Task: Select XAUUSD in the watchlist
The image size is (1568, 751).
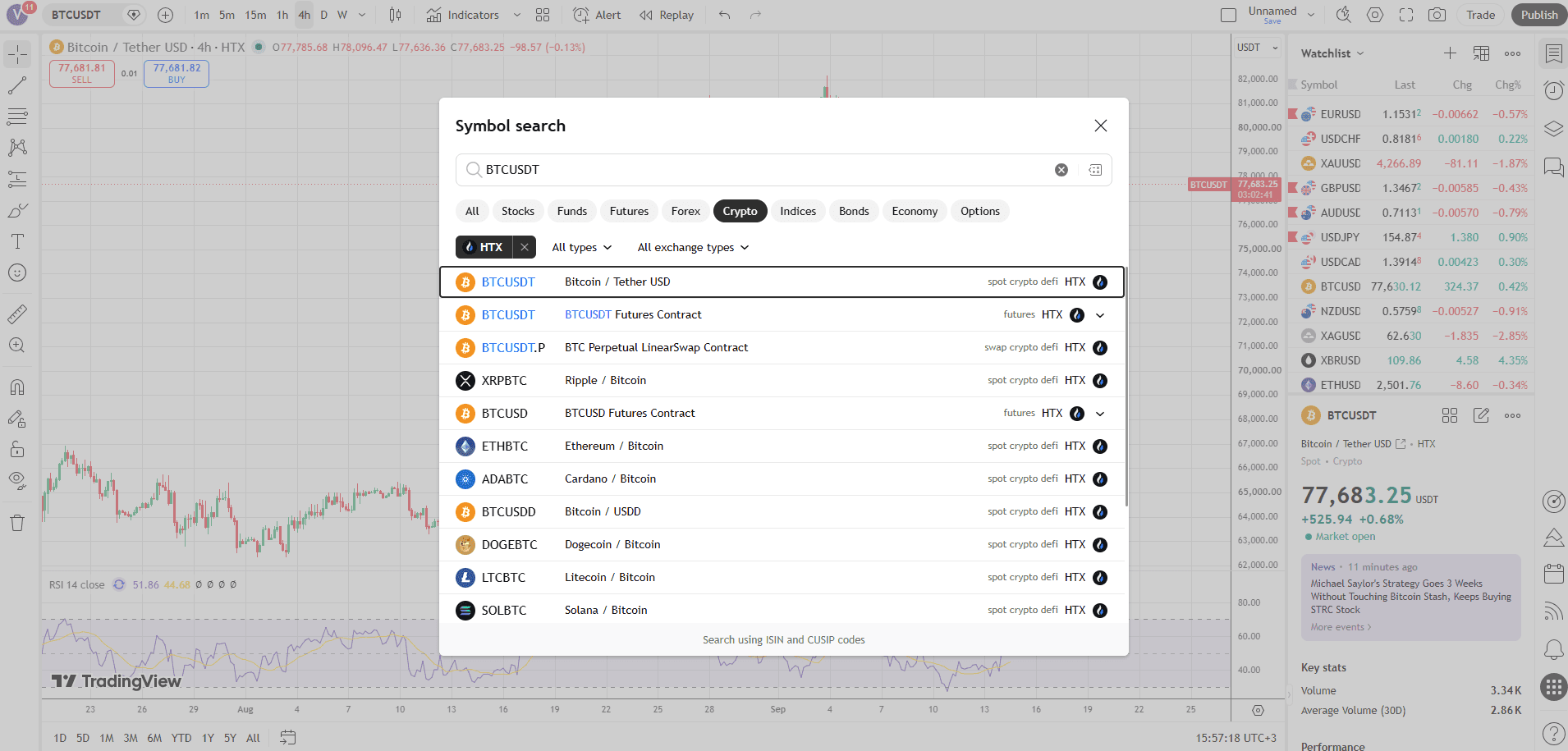Action: pos(1410,163)
